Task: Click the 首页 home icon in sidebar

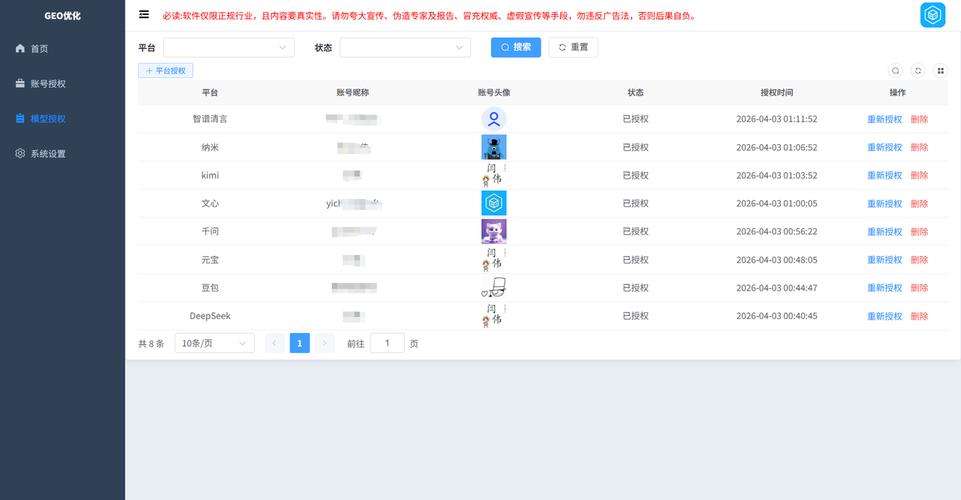Action: (x=20, y=48)
